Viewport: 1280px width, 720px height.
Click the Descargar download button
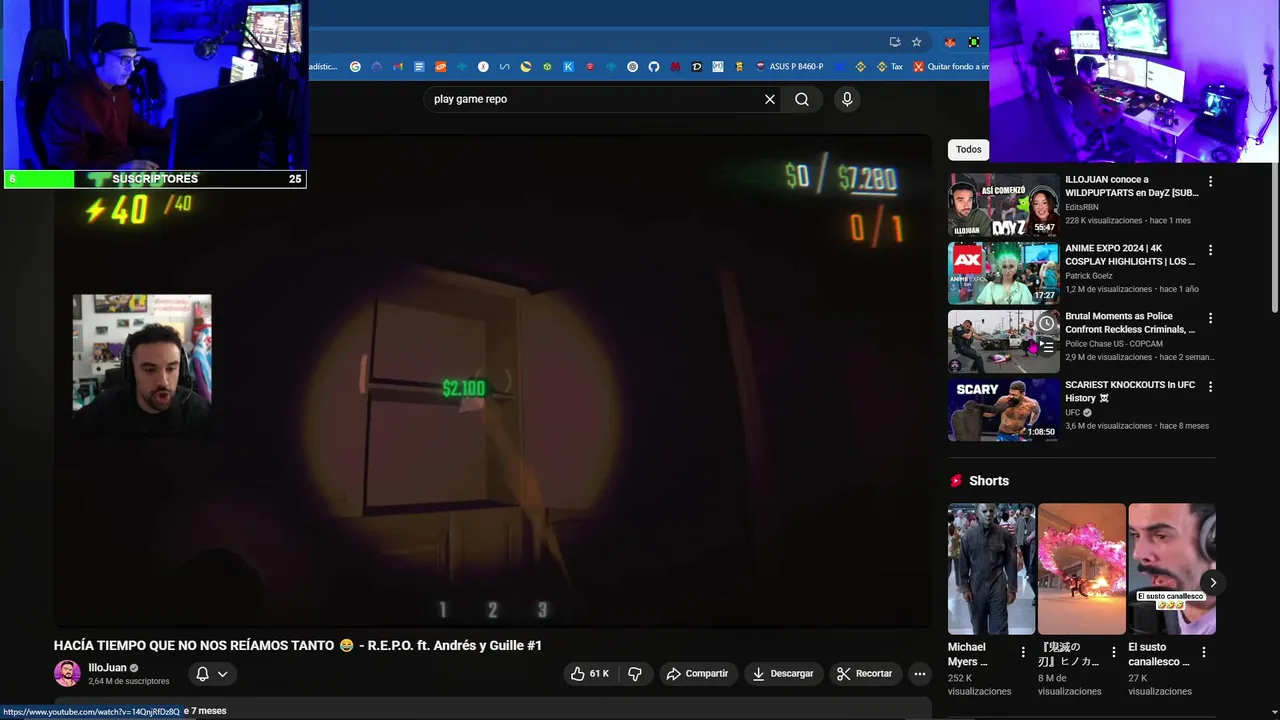pos(783,674)
